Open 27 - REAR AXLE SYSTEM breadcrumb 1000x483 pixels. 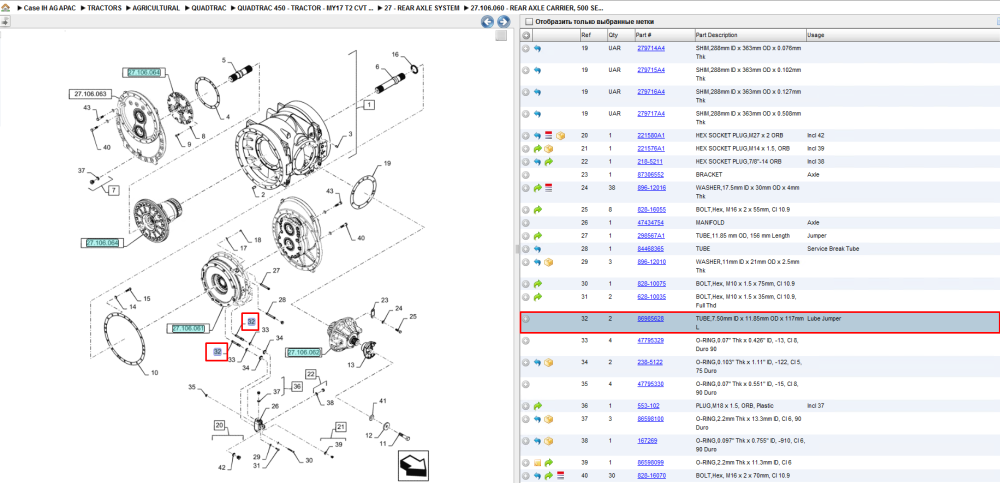coord(422,8)
